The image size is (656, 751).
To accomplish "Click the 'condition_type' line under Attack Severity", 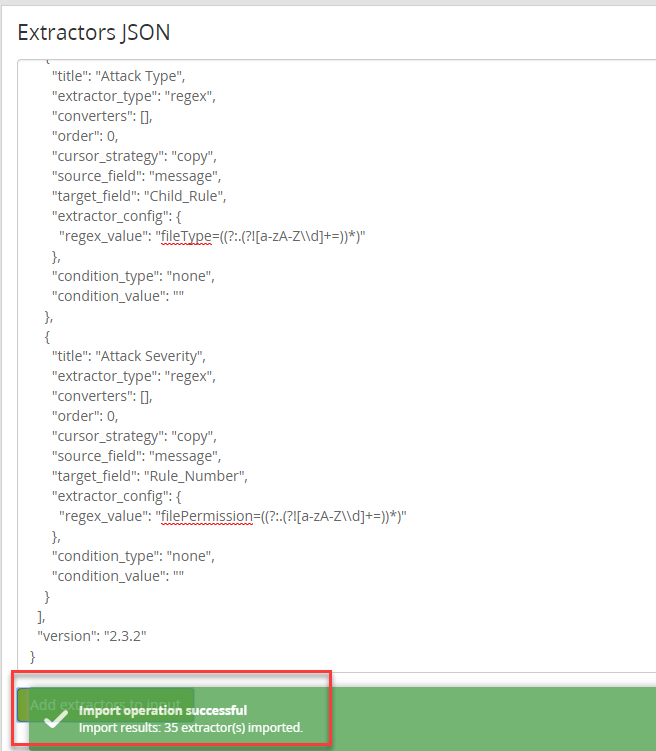I will (133, 556).
